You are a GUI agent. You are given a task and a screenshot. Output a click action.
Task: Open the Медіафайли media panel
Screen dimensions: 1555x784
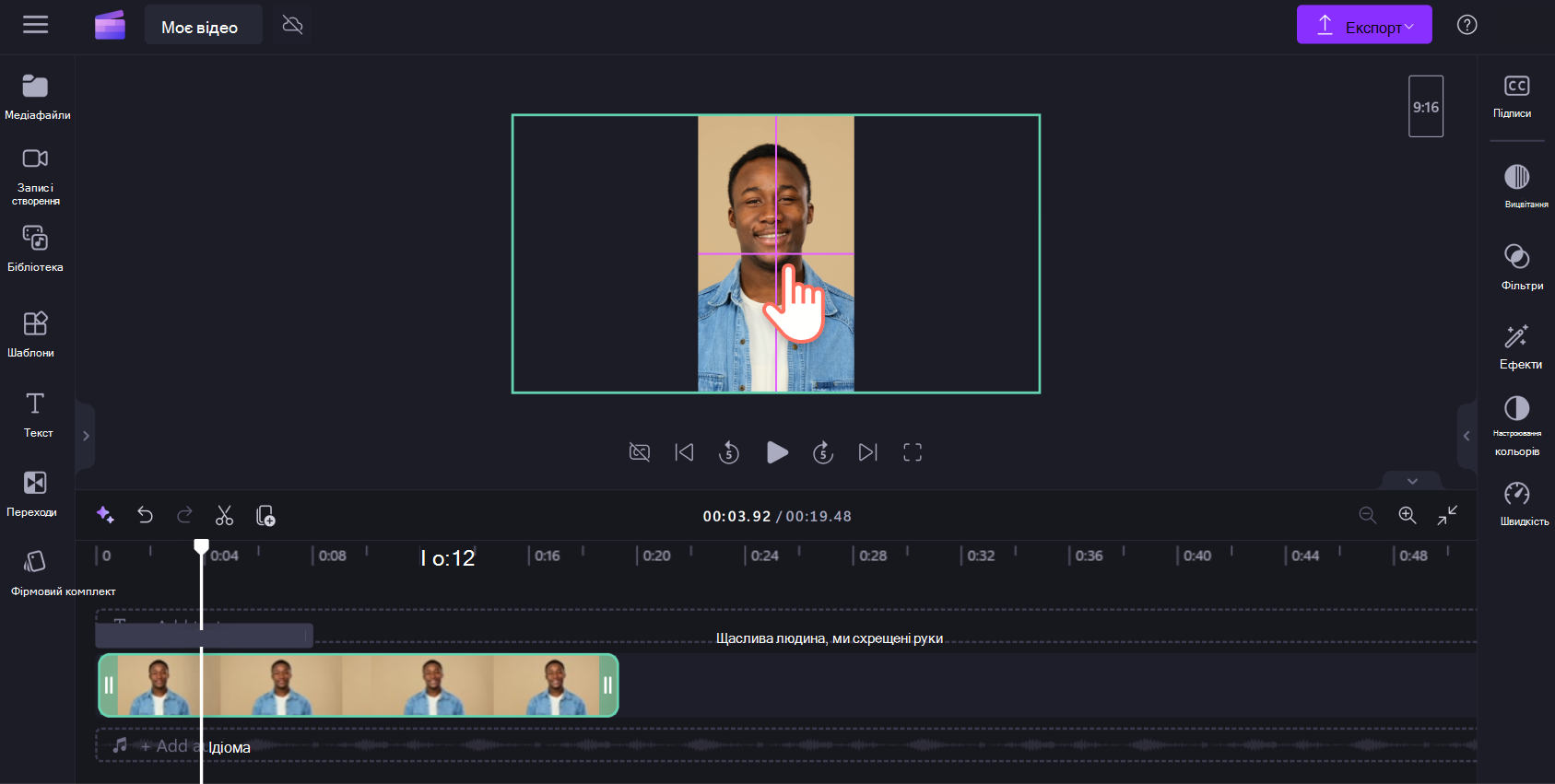point(37,97)
